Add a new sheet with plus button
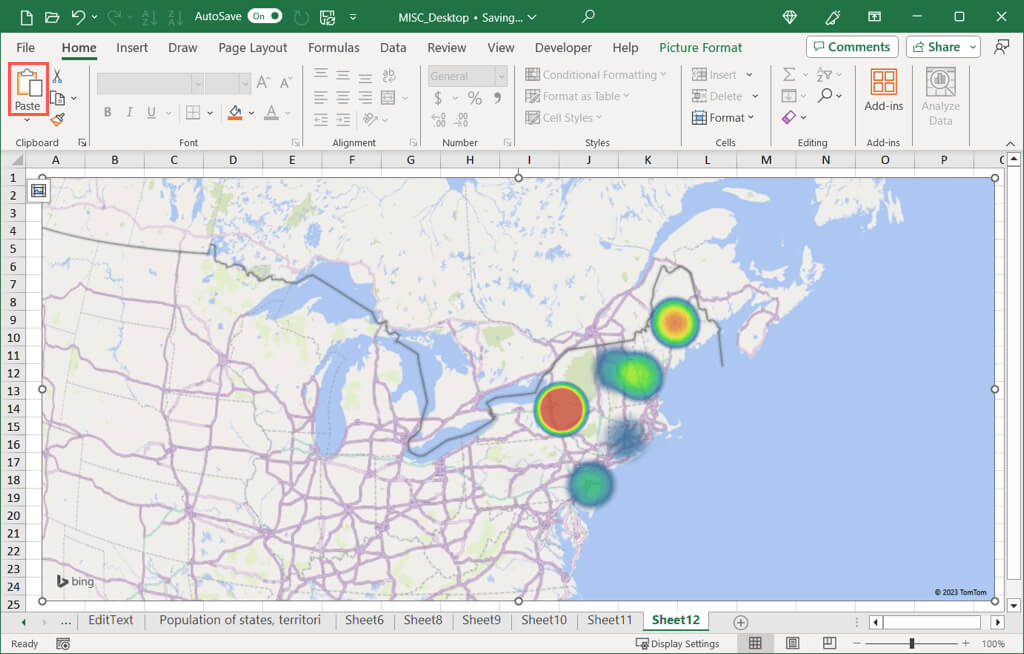The image size is (1024, 654). click(x=740, y=621)
